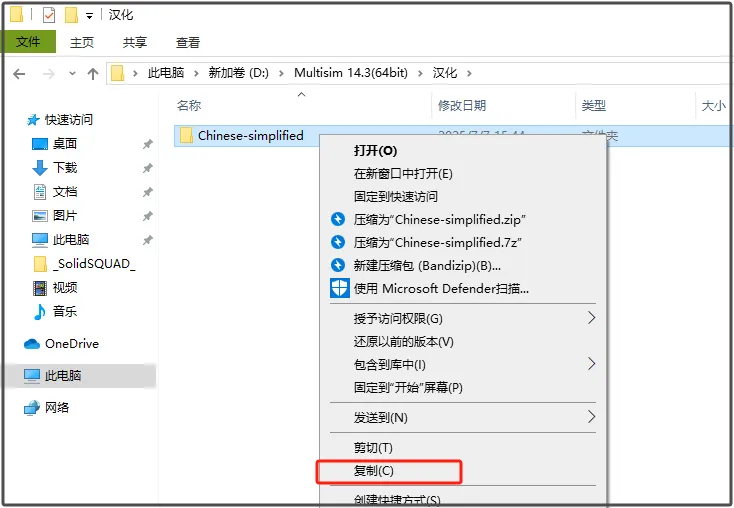Expand chevron after 新加卷 (D:) breadcrumb
Screen dimensions: 734x508
click(x=281, y=73)
